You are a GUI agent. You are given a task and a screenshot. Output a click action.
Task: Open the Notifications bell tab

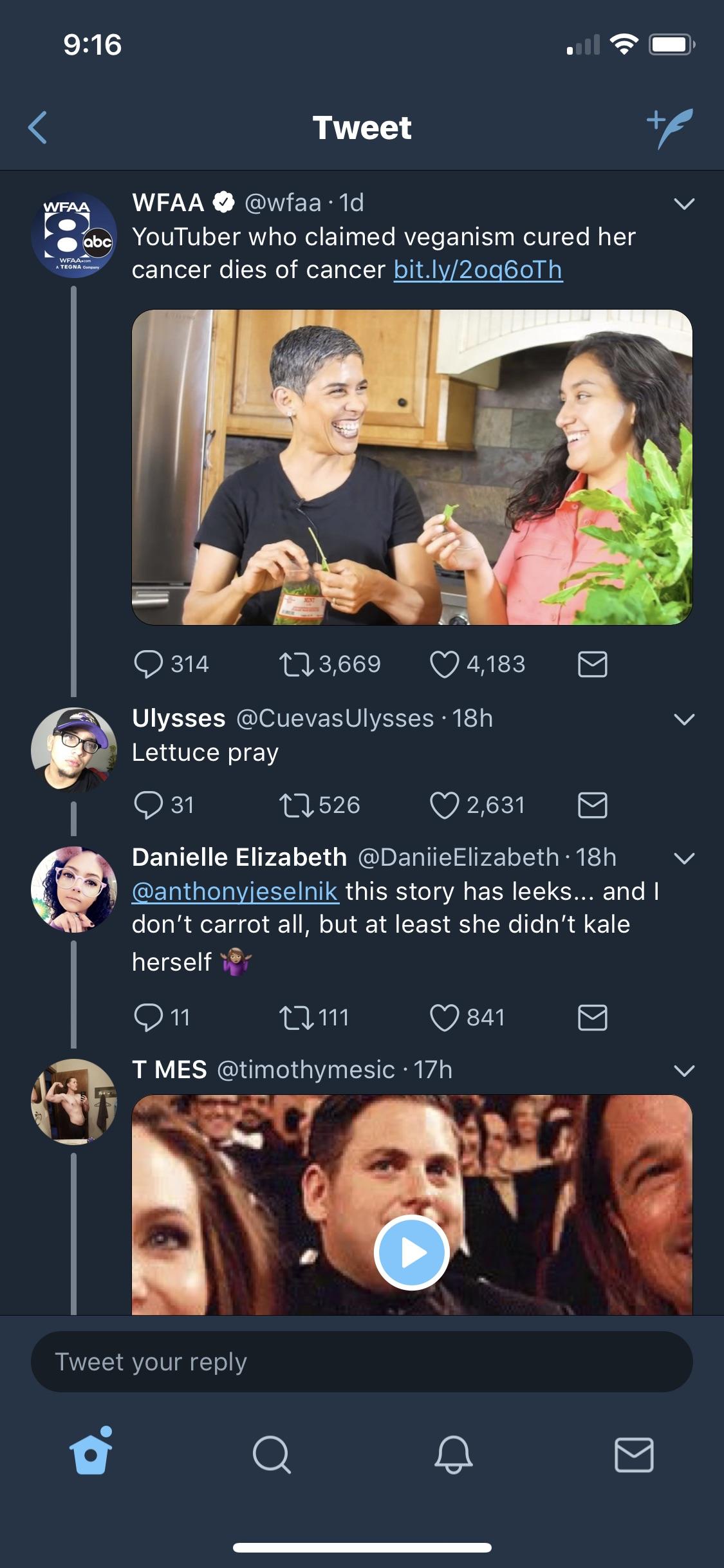coord(453,1455)
